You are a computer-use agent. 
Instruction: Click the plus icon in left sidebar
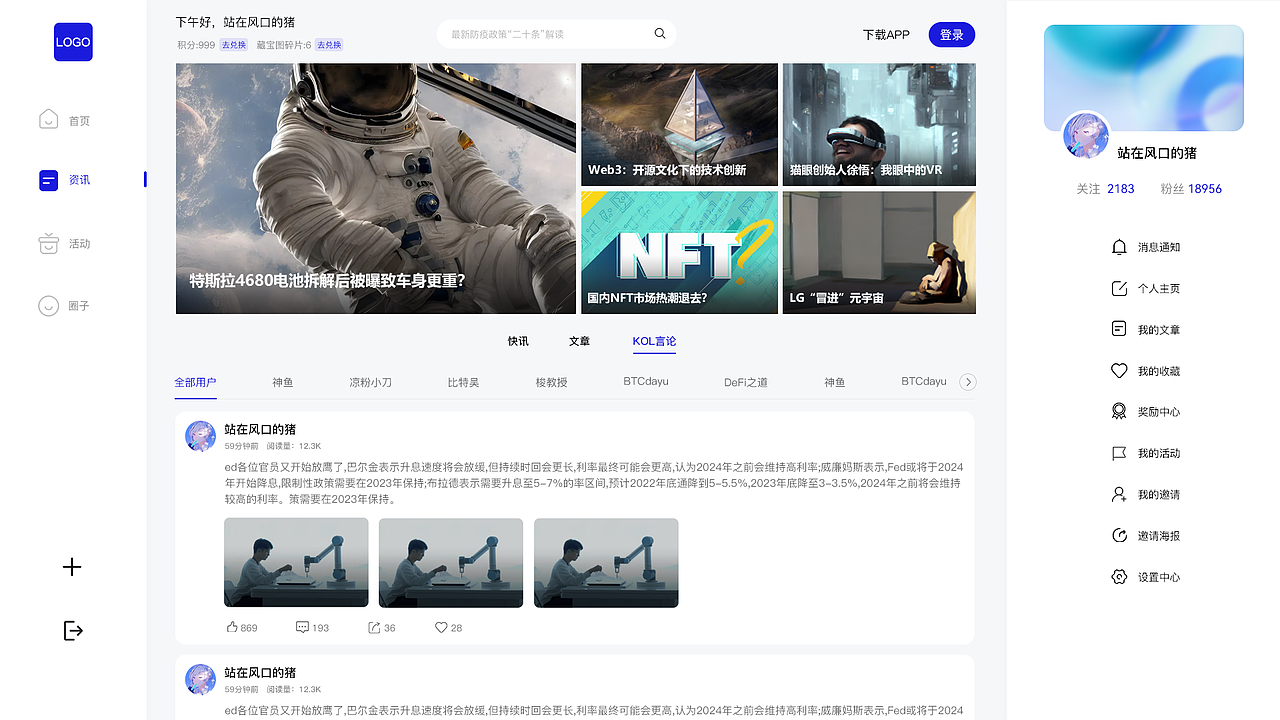(72, 567)
